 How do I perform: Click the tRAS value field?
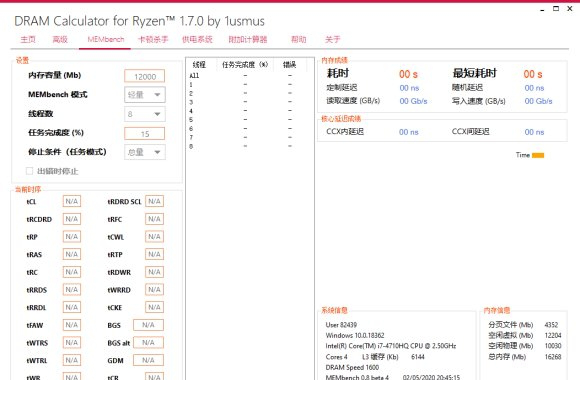[x=72, y=254]
